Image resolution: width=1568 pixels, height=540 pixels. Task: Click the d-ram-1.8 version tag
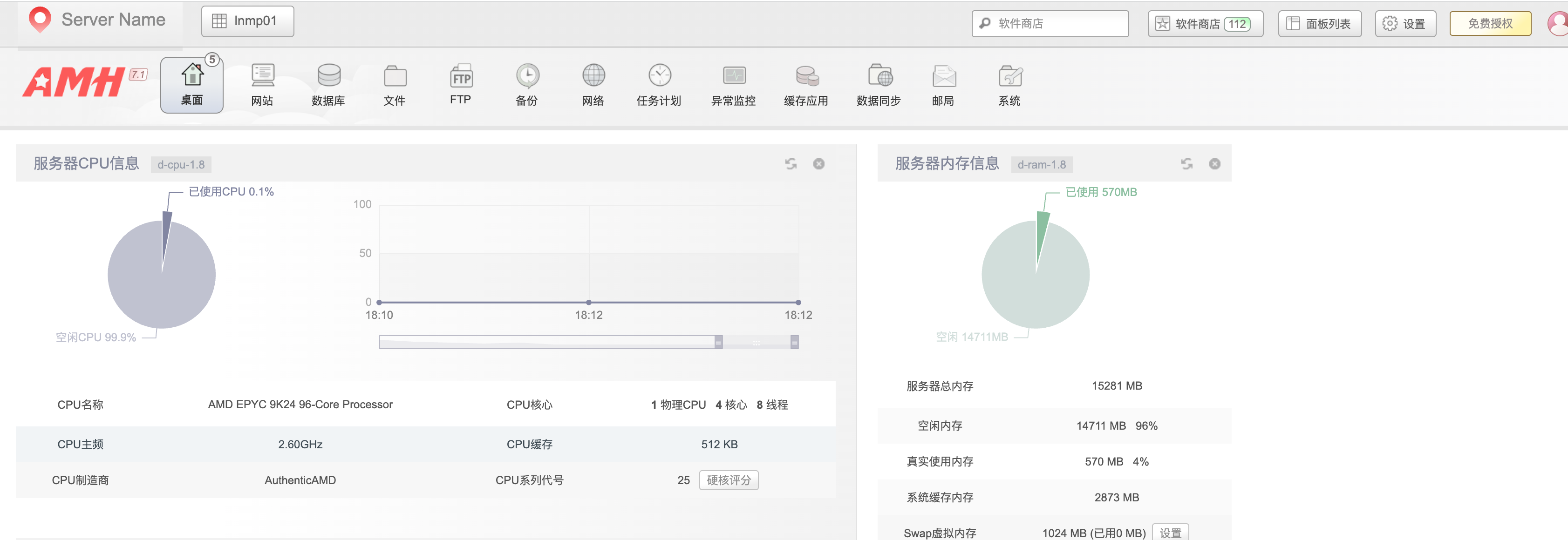point(1042,164)
